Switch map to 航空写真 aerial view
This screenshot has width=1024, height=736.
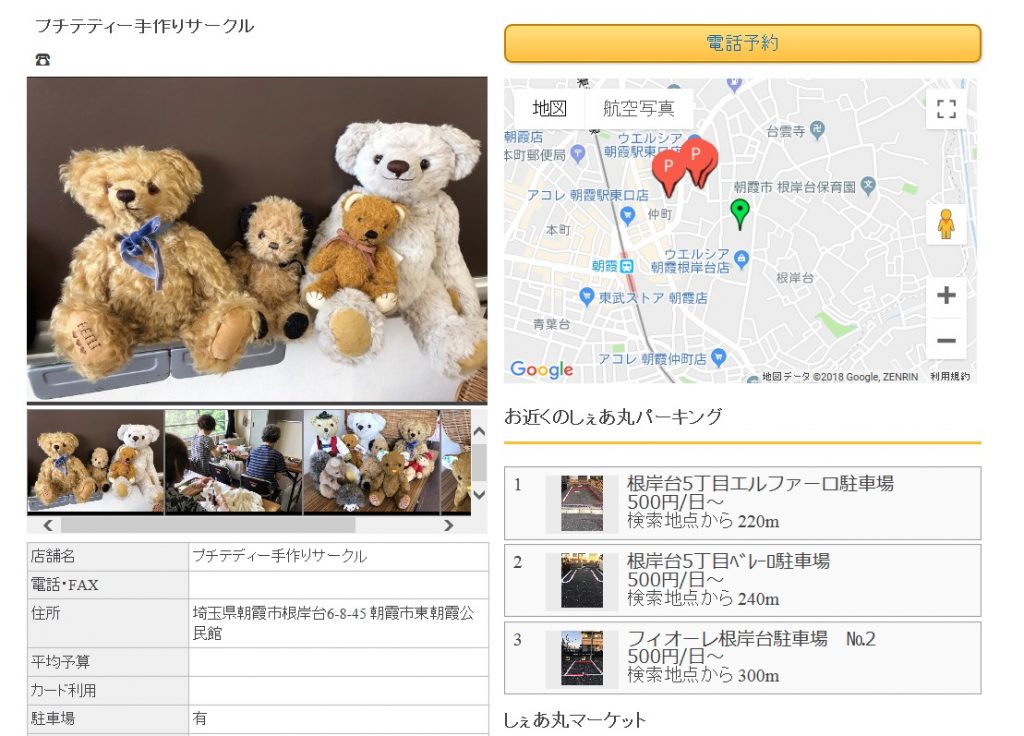(638, 108)
